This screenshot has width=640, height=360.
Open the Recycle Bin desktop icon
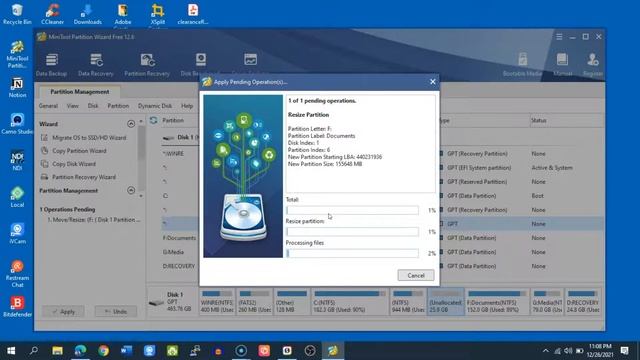coord(17,14)
